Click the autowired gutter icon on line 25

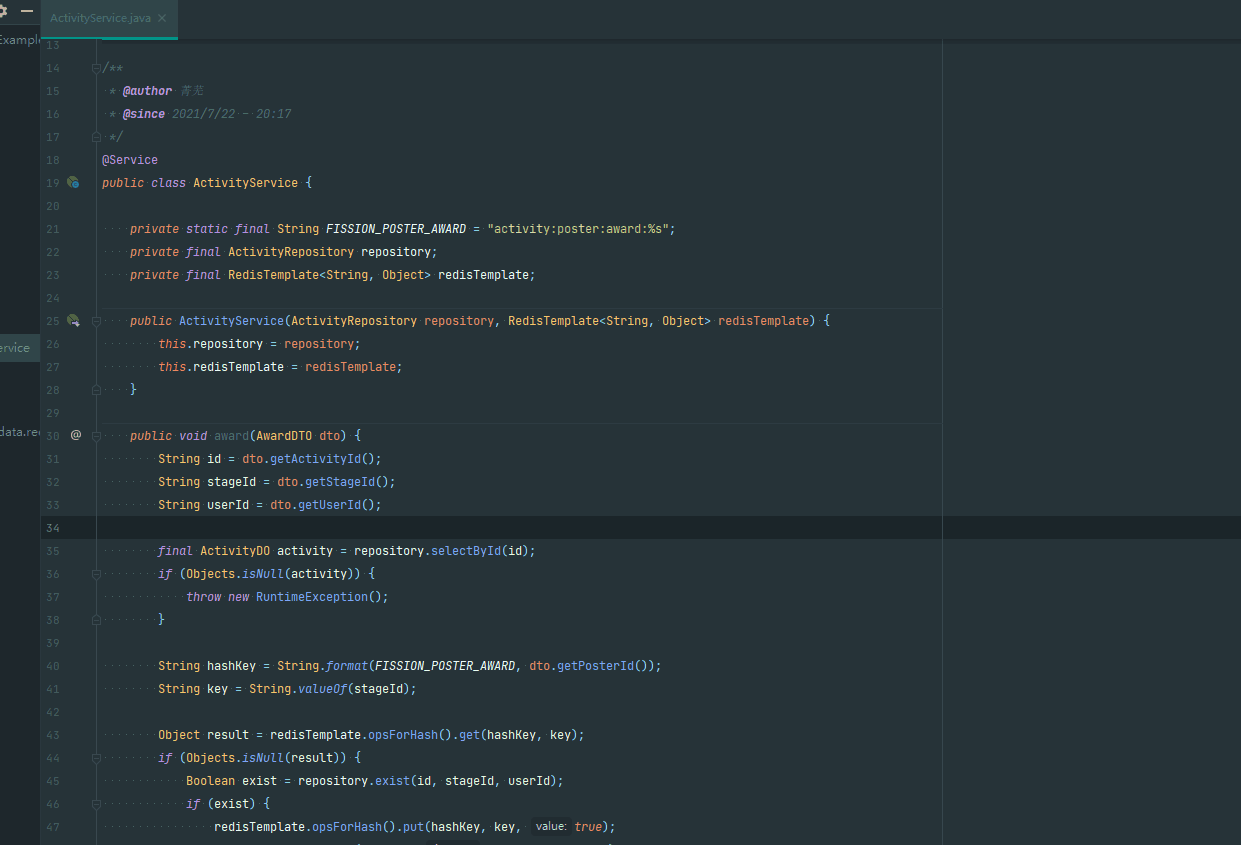pyautogui.click(x=73, y=321)
